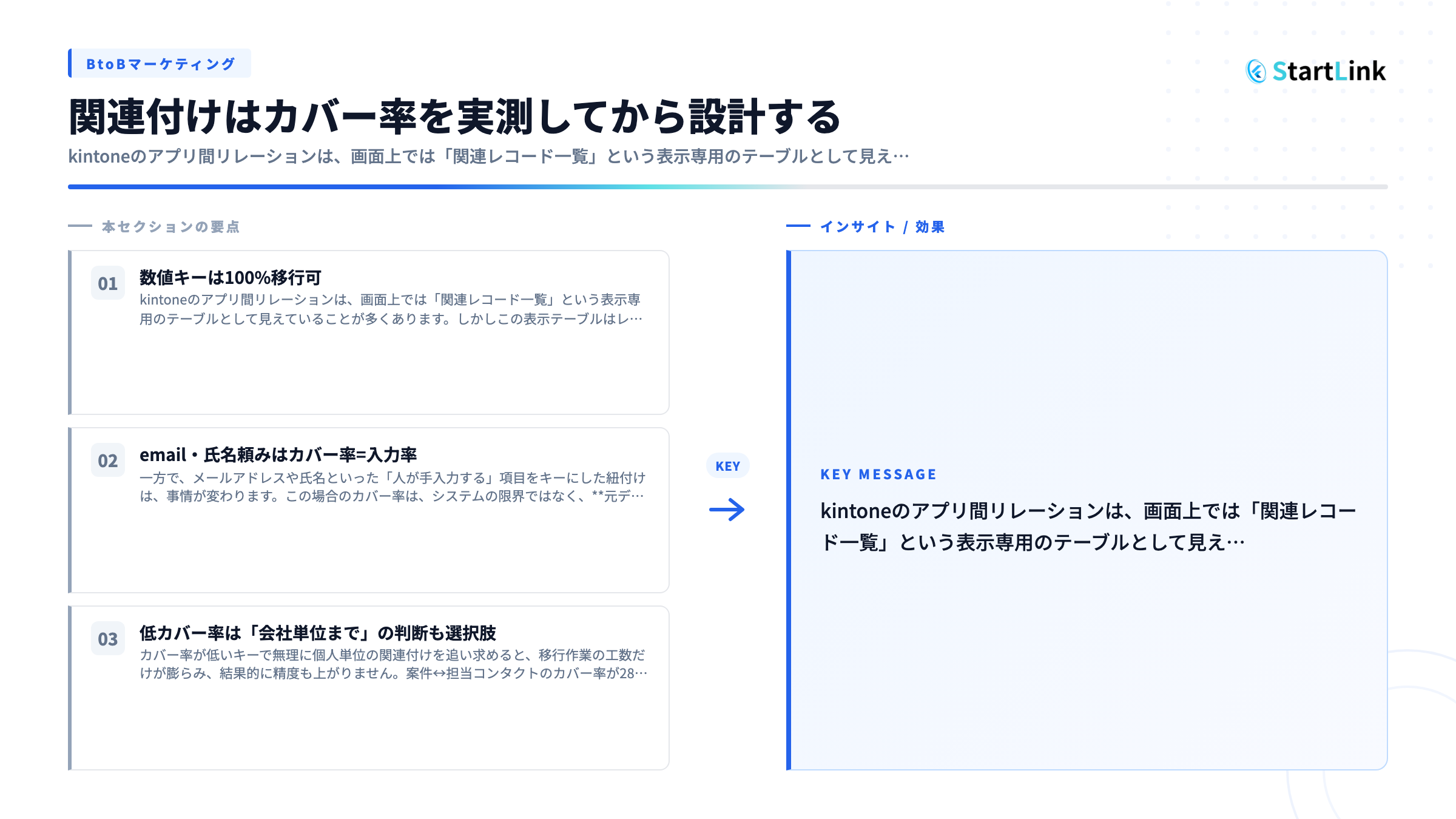
Task: Click heading email・氏名頼みはカバー率=入力率
Action: (x=278, y=455)
